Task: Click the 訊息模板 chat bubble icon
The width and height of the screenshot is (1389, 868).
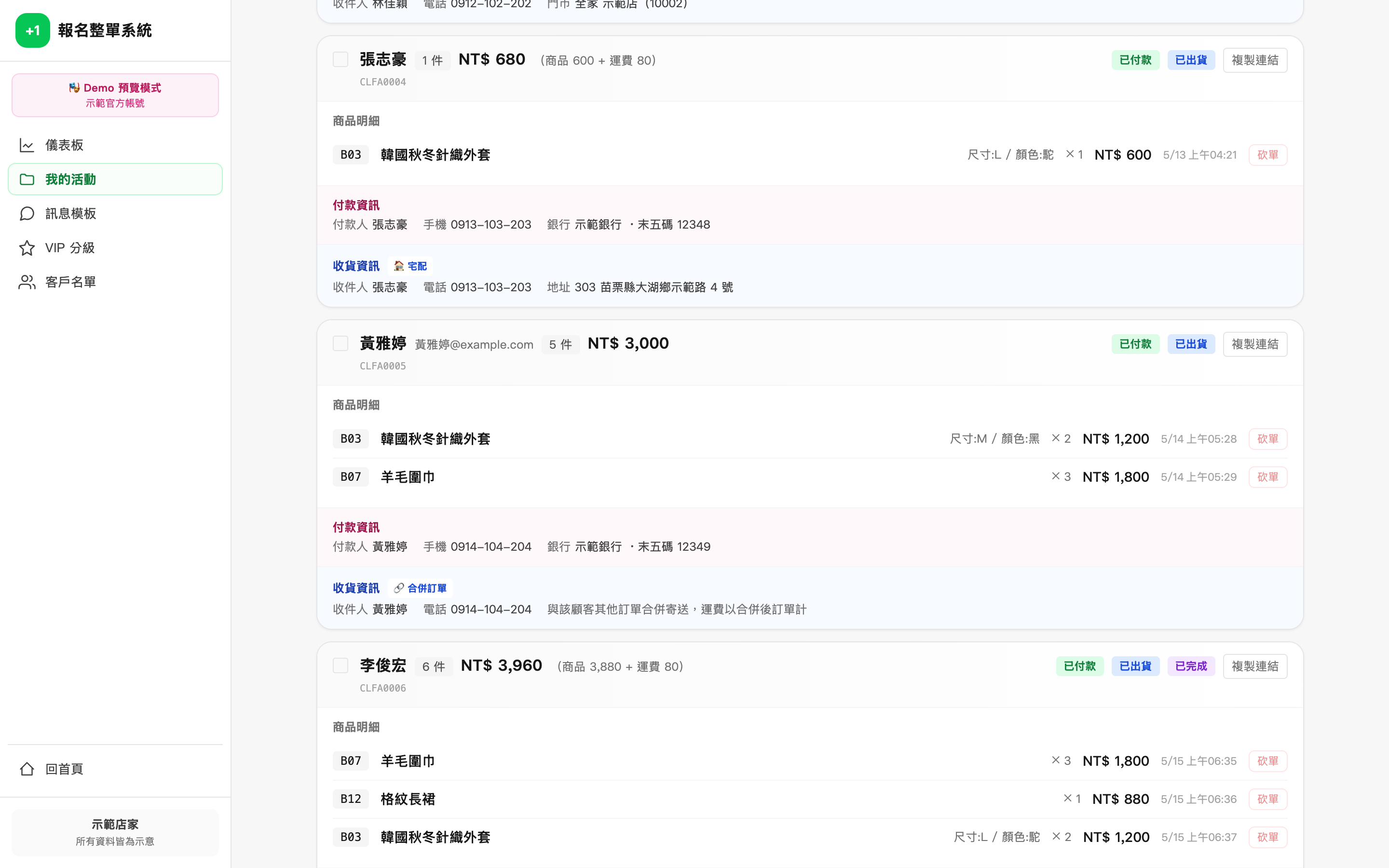Action: pos(27,214)
